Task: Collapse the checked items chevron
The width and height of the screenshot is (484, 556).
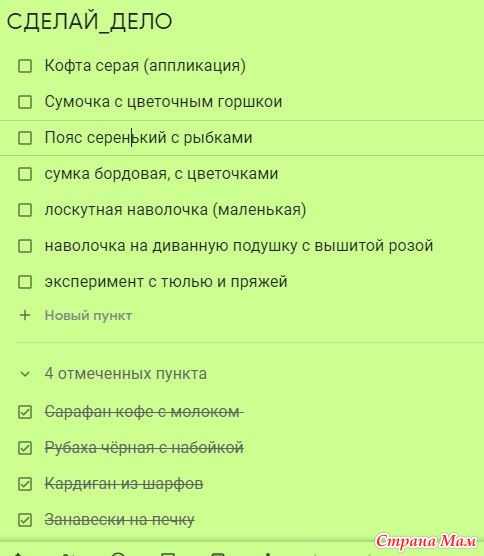Action: 25,374
